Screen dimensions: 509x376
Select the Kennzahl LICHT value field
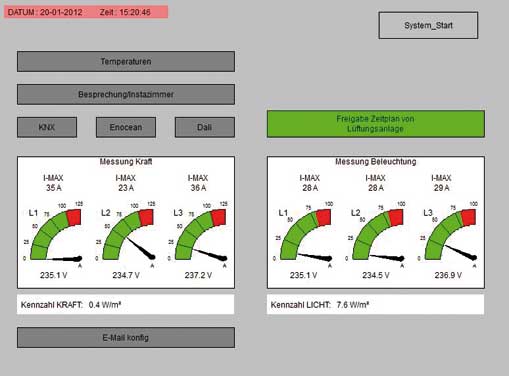point(375,304)
